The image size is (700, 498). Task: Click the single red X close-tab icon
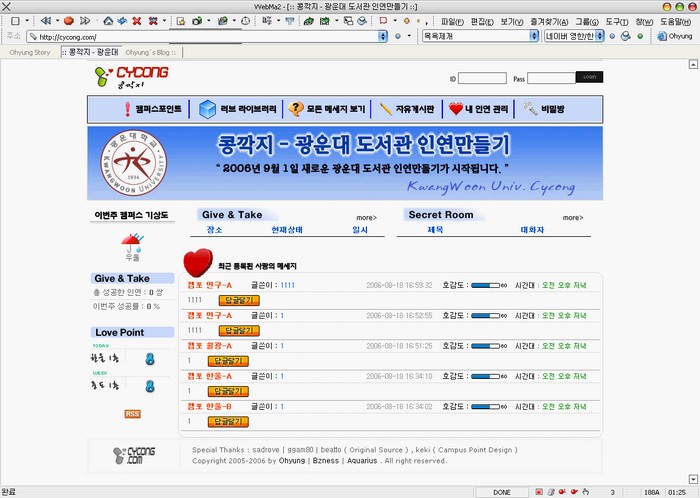pos(137,21)
